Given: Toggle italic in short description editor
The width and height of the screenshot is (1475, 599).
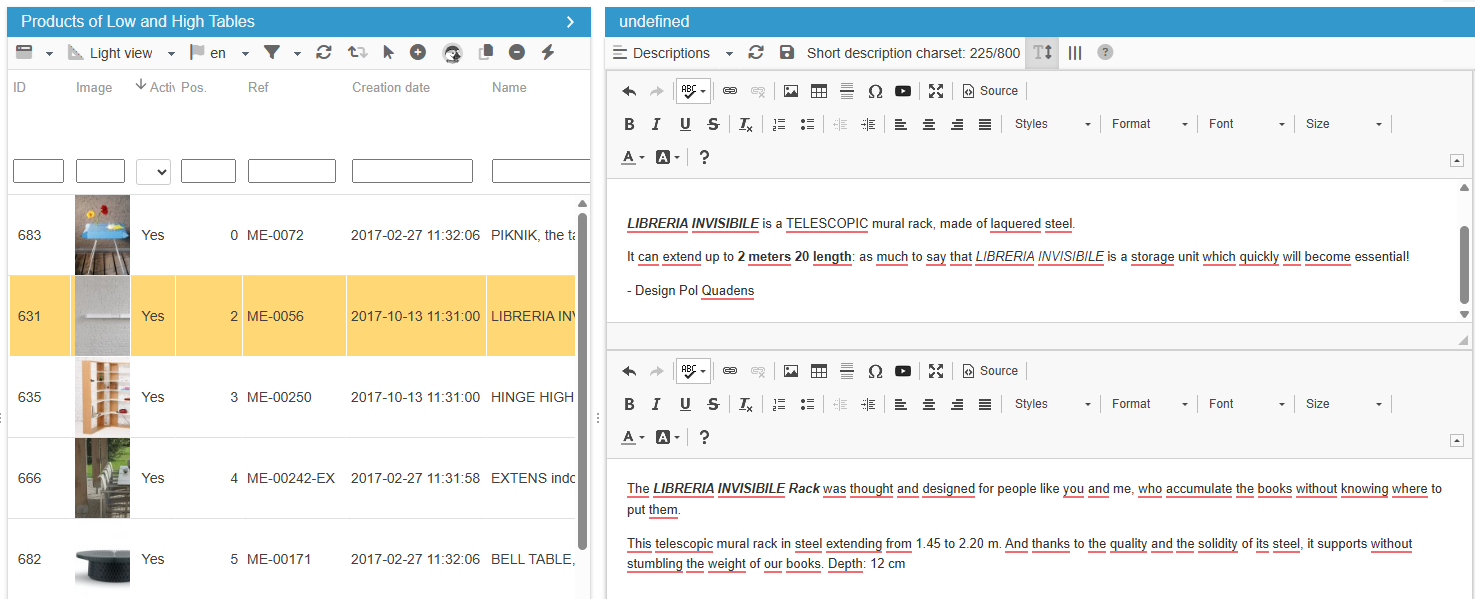Looking at the screenshot, I should tap(657, 125).
